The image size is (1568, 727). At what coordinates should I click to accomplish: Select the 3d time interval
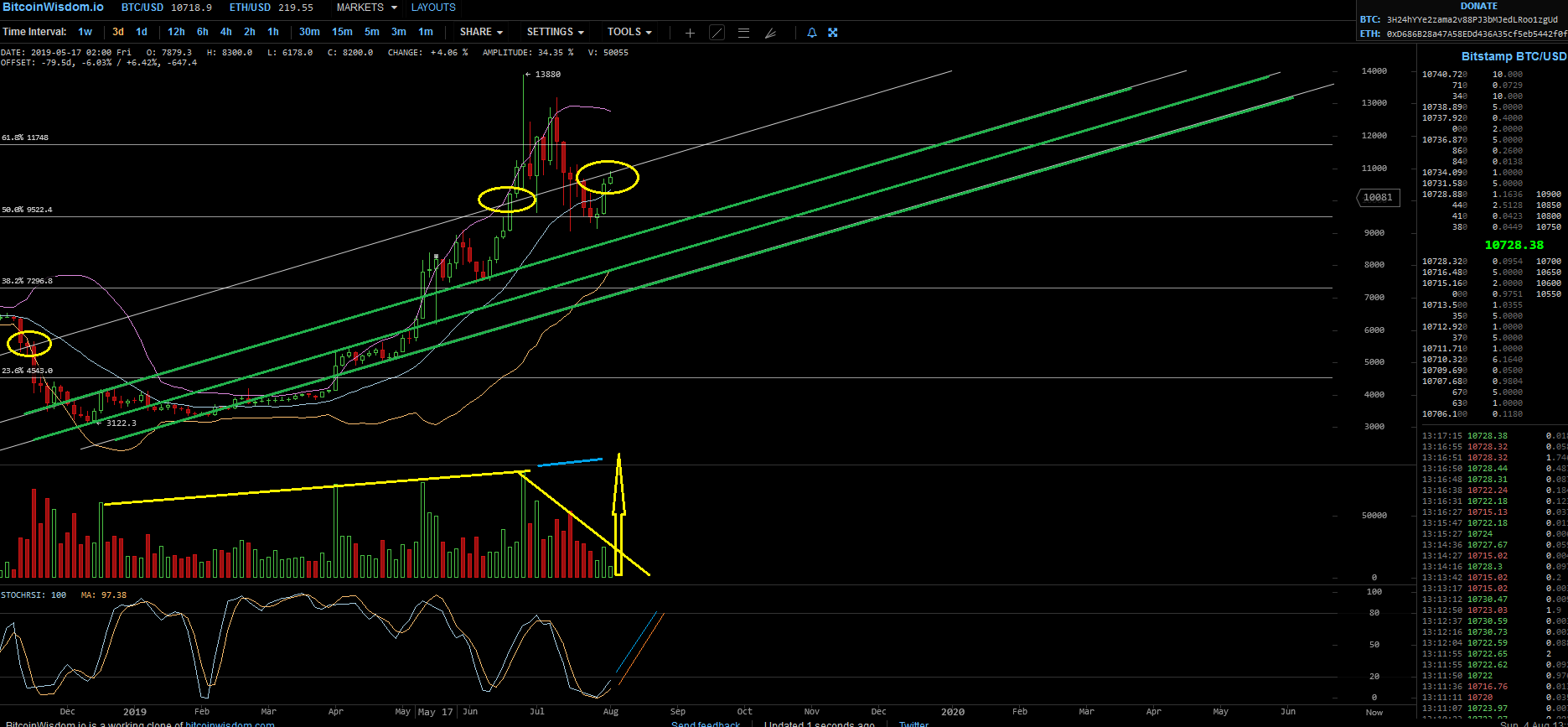118,32
